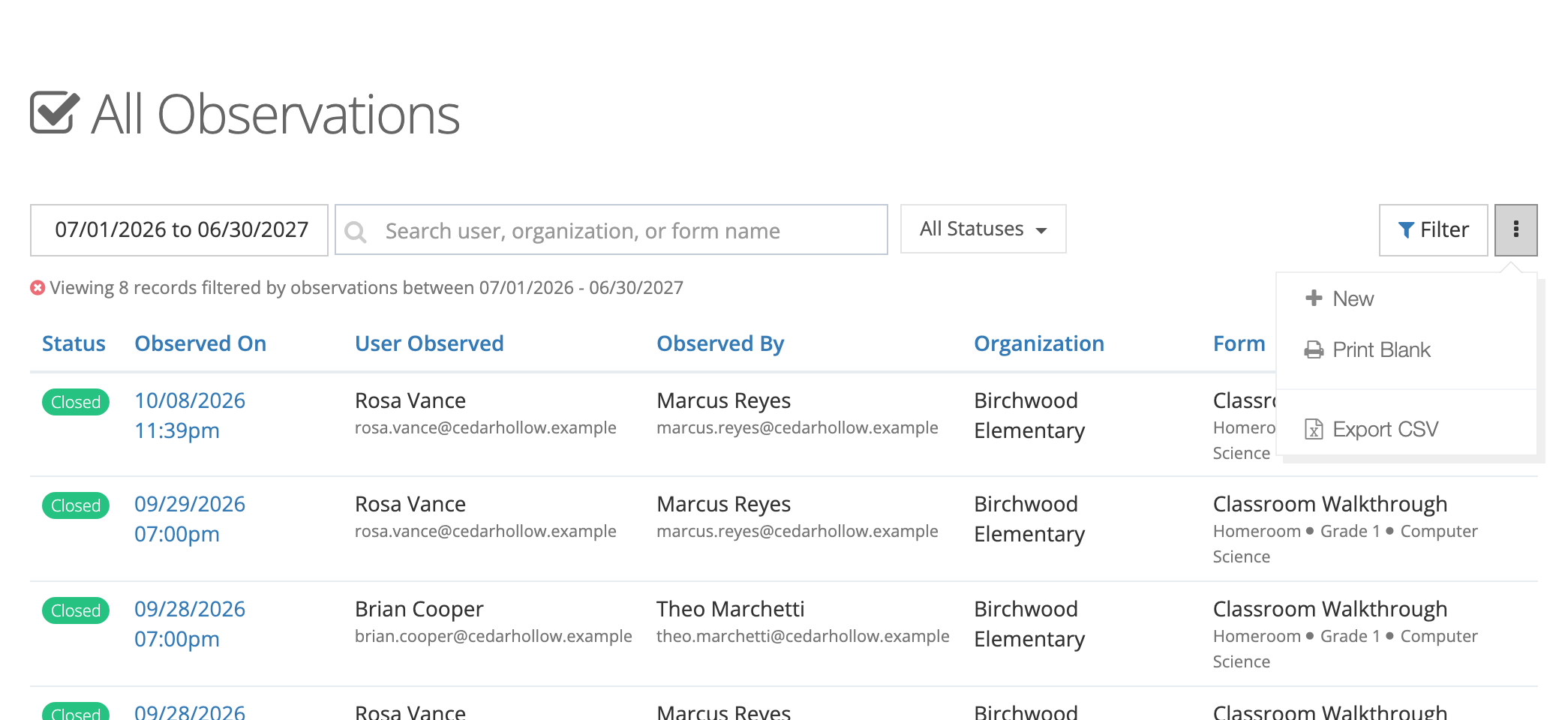Sort by the Observed By column

720,343
